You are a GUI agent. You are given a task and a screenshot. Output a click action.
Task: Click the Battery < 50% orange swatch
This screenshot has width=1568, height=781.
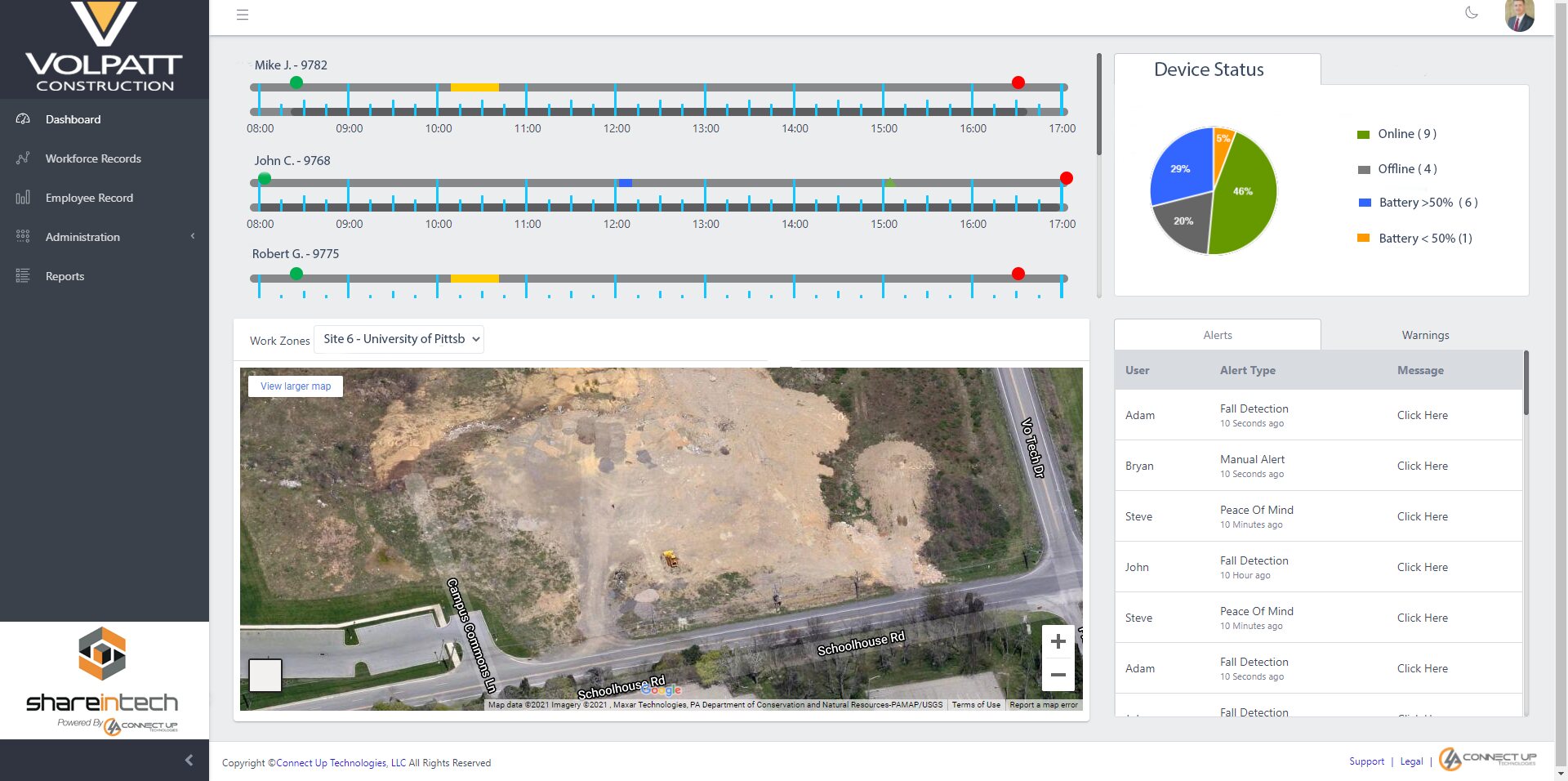point(1363,239)
